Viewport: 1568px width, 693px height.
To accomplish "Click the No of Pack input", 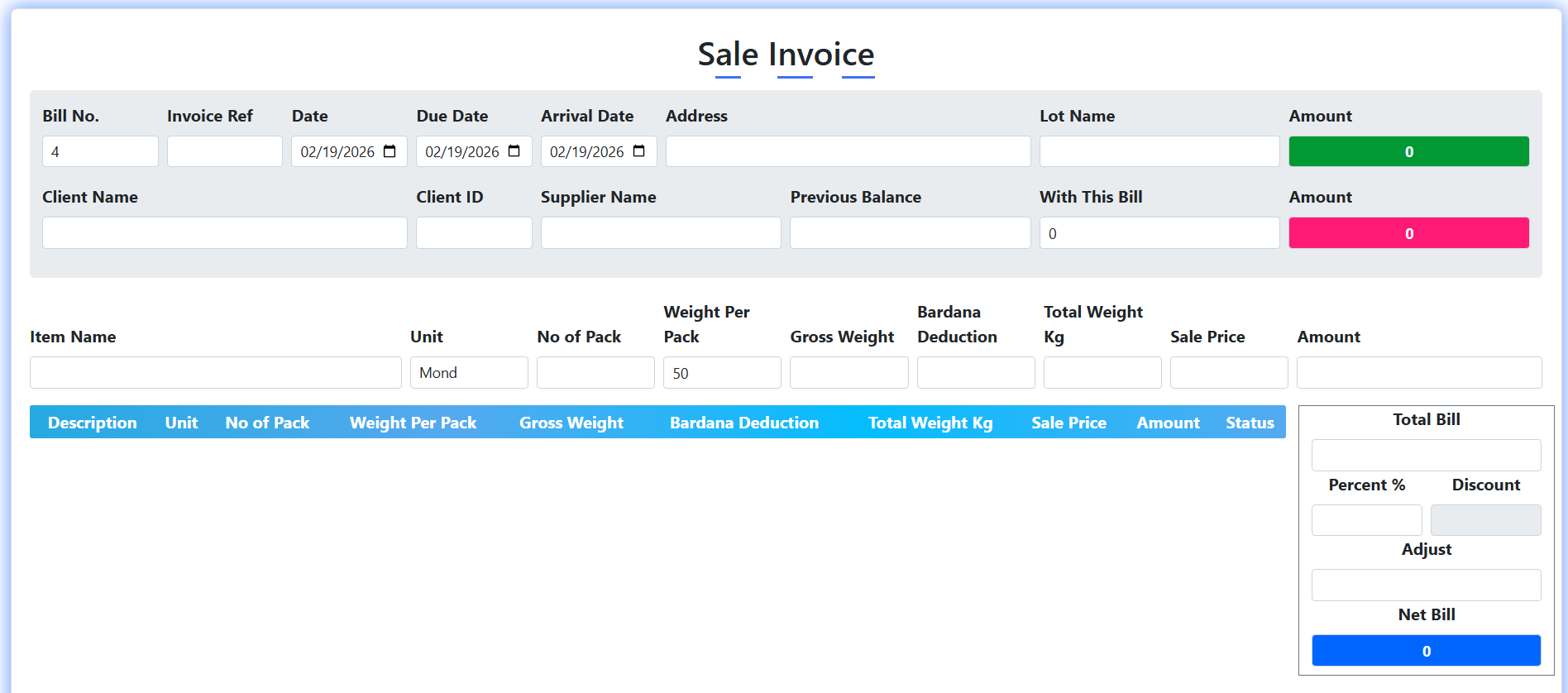I will 595,373.
